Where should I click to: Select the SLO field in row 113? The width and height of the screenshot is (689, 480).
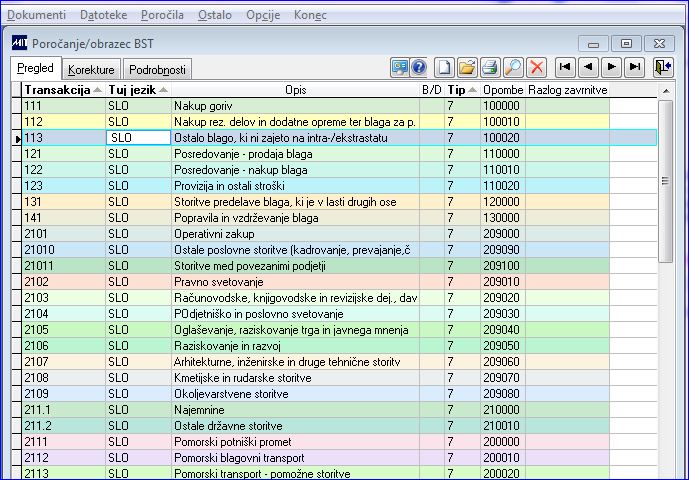tap(138, 138)
